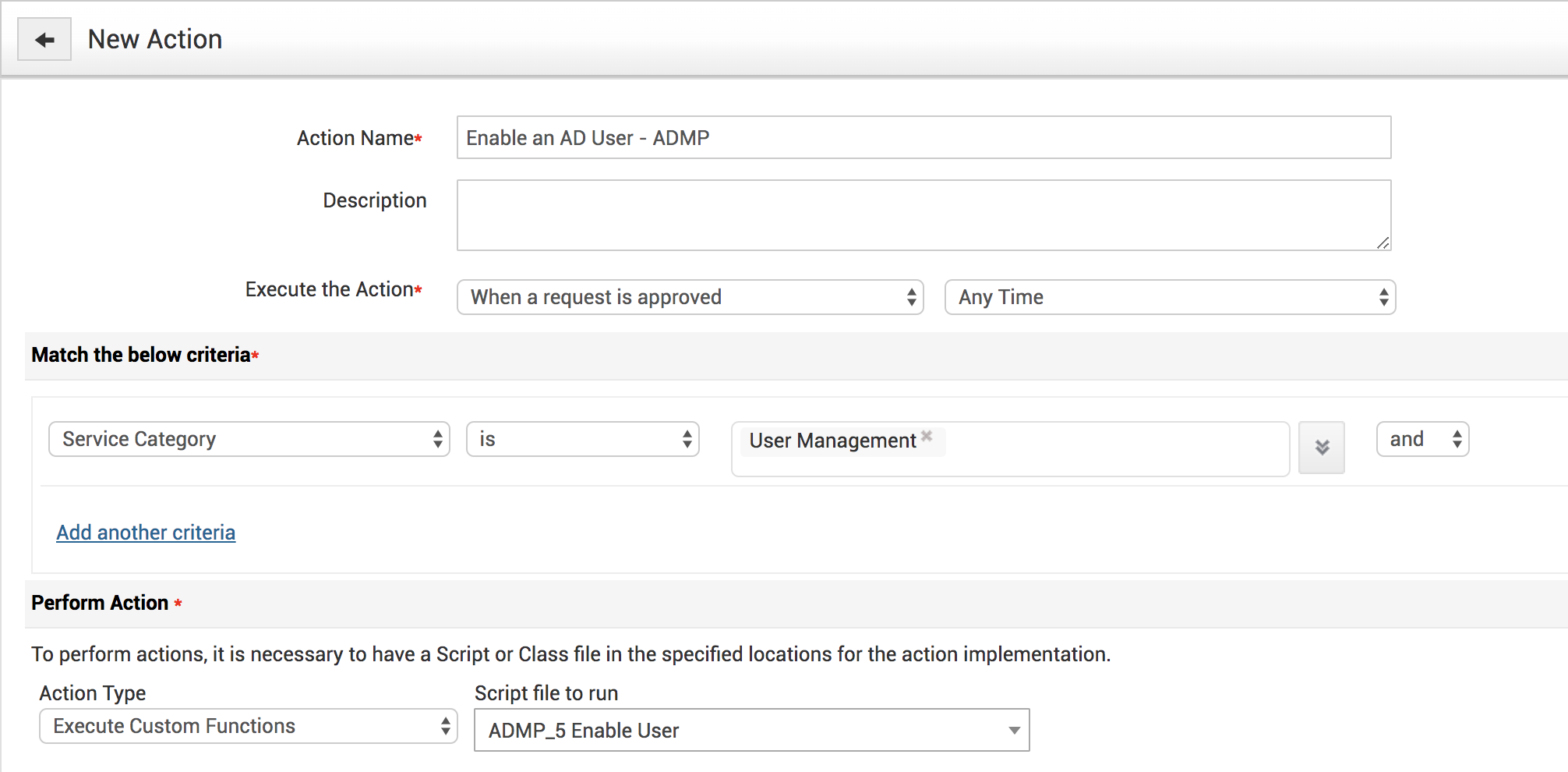This screenshot has width=1568, height=772.
Task: Open the Execute Custom Functions dropdown
Action: click(x=248, y=726)
